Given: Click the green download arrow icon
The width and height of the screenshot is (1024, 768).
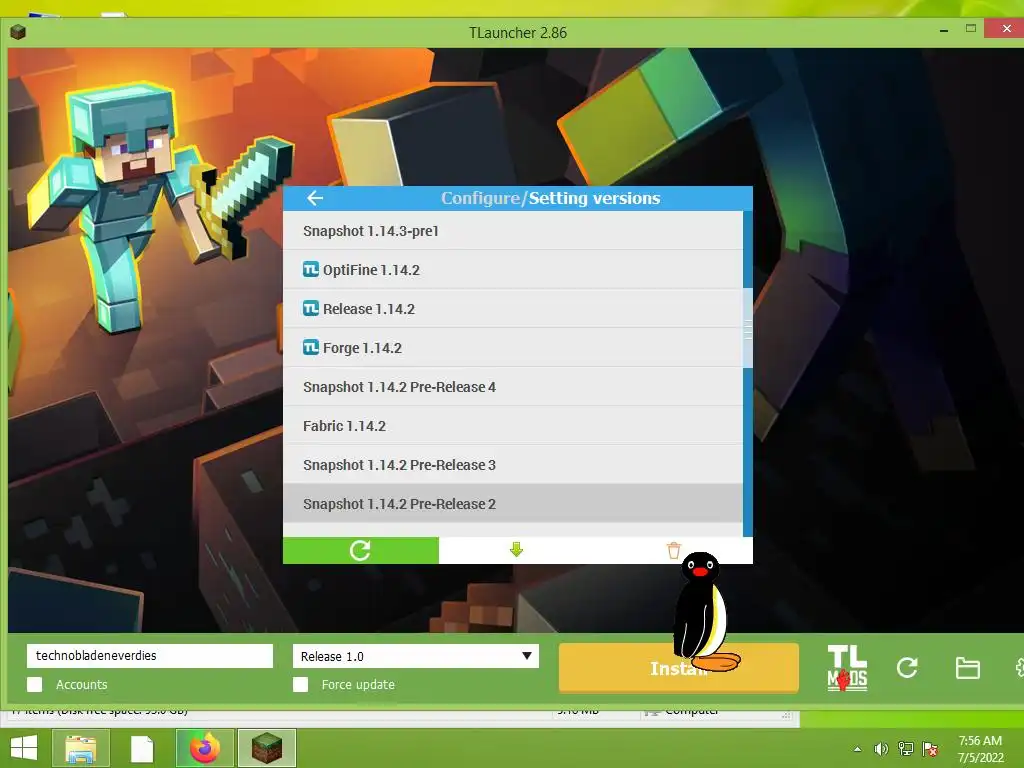Looking at the screenshot, I should 517,550.
